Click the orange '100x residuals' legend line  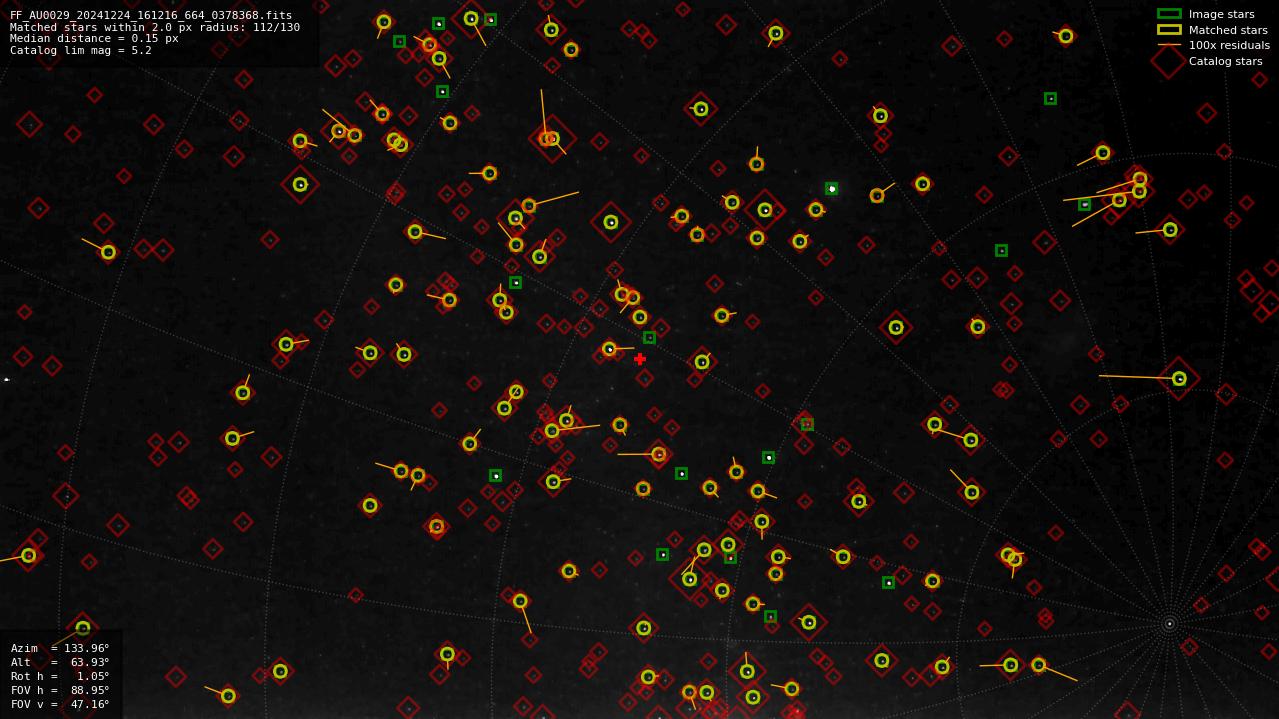[x=1169, y=45]
